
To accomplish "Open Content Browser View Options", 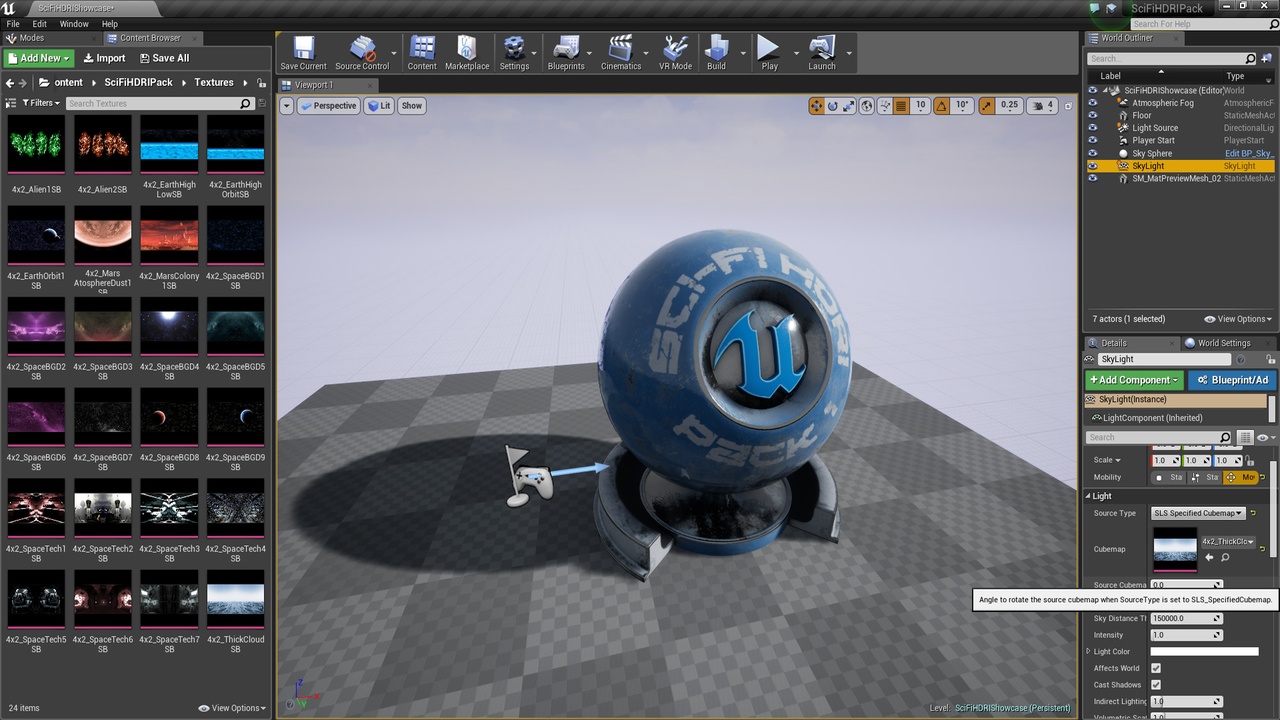I will [x=233, y=708].
